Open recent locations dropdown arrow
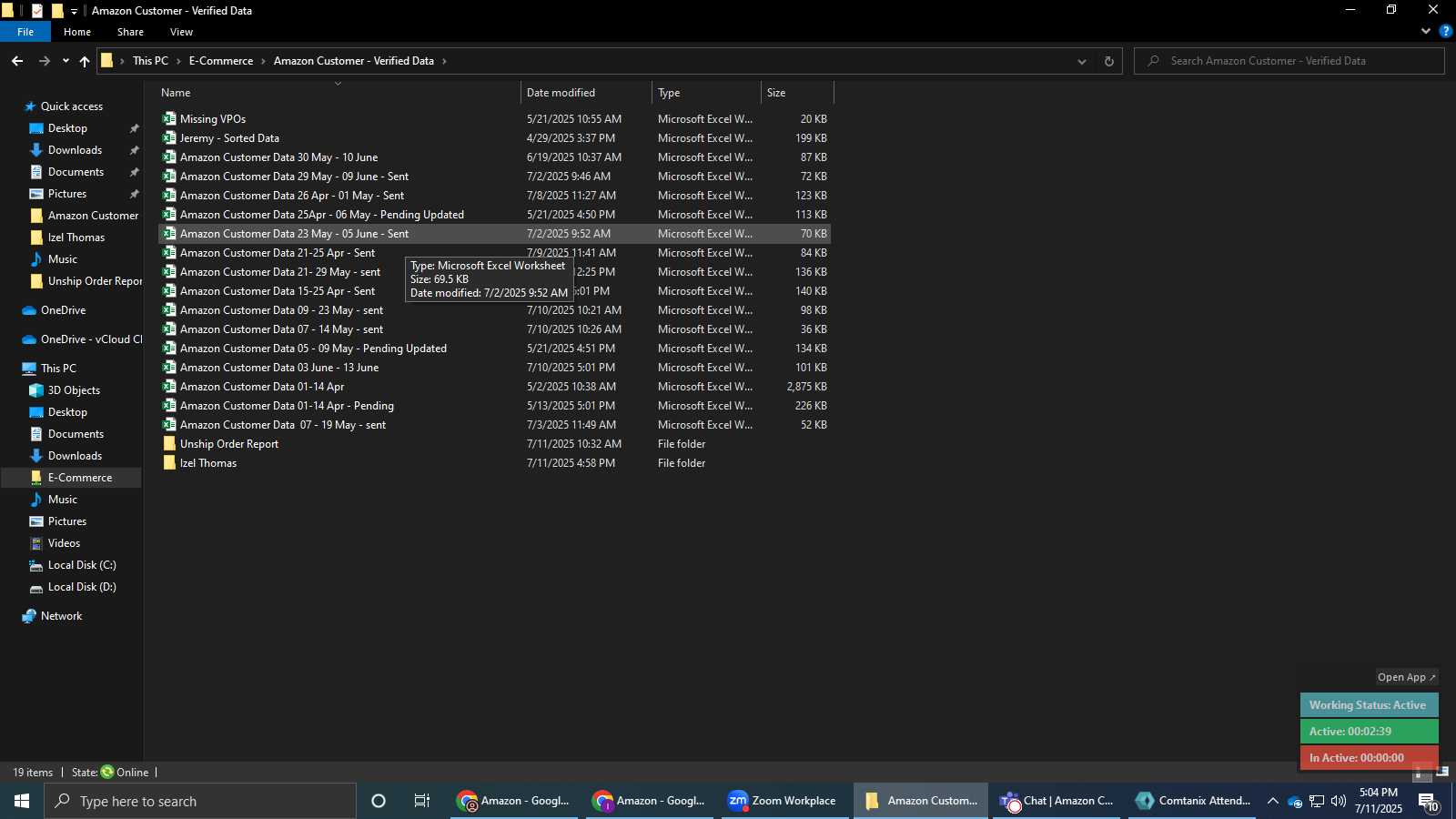1456x819 pixels. (66, 61)
